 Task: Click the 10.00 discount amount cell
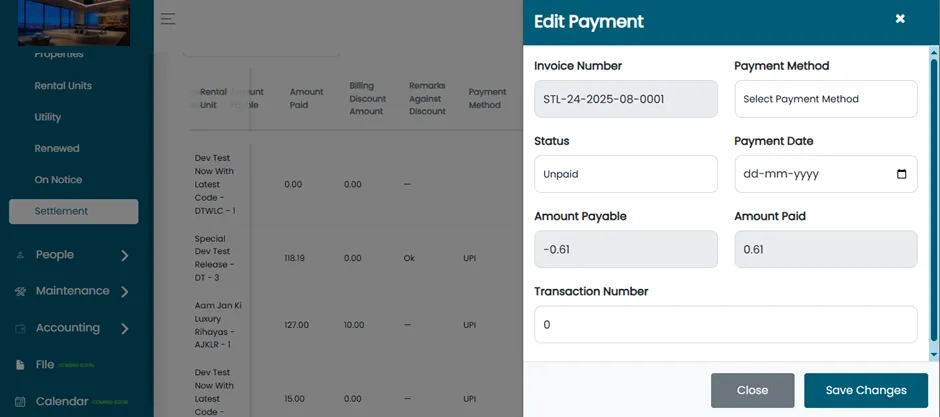pos(354,325)
